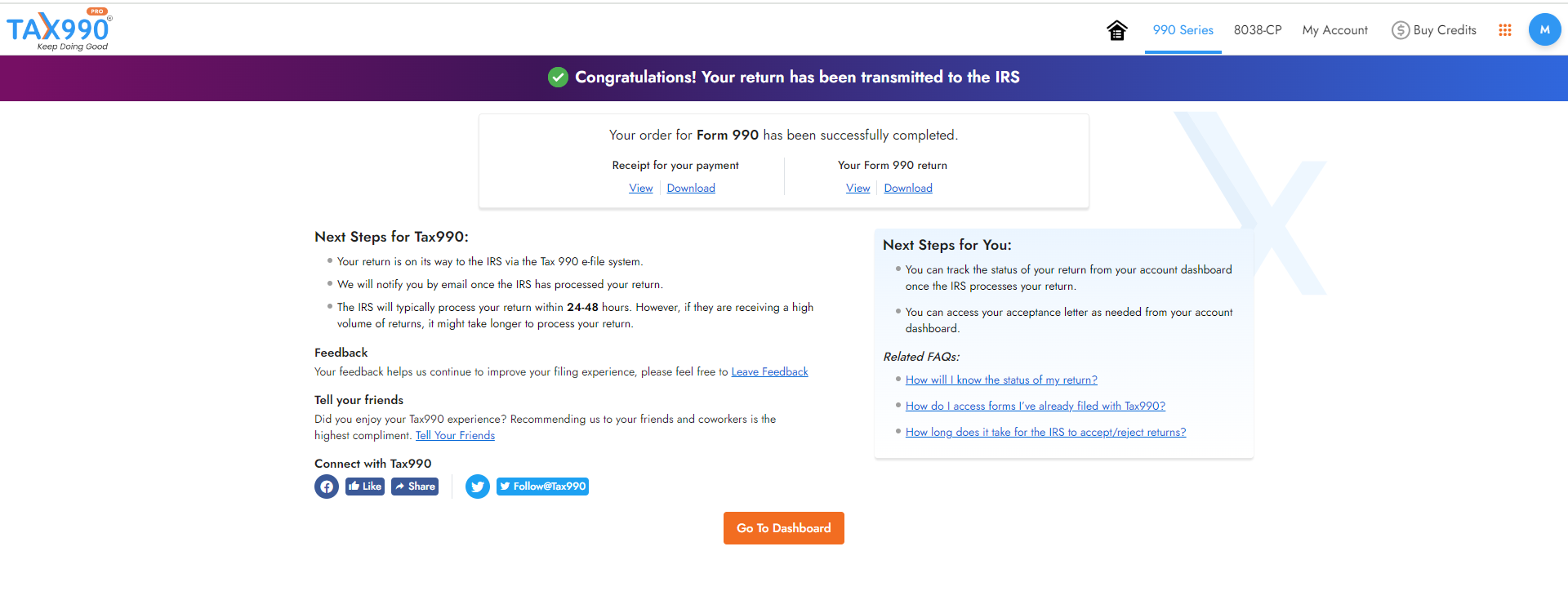Click the Congratulations transmitted banner text
Viewport: 1568px width, 591px height.
(x=797, y=78)
